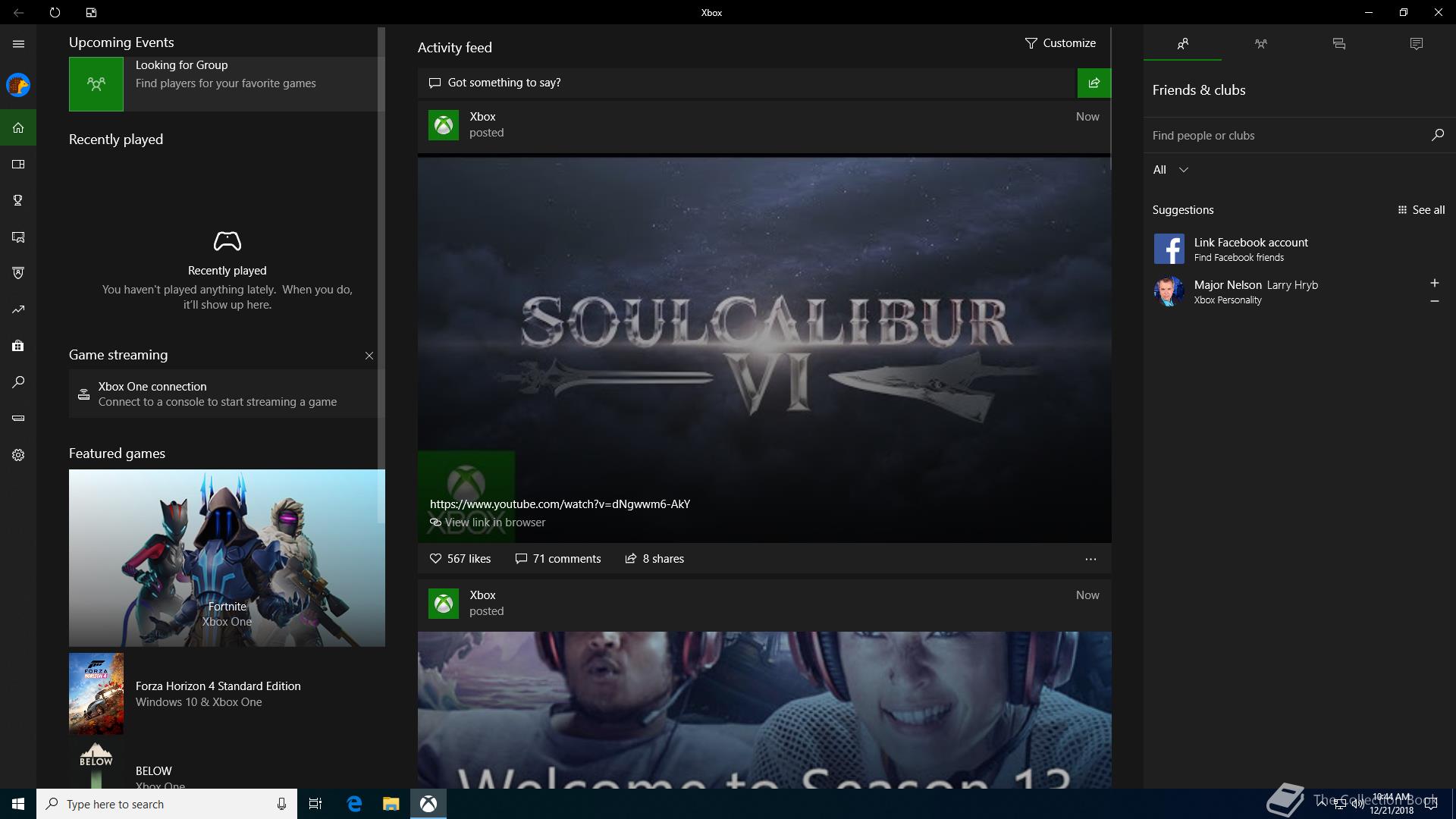
Task: Open Captures icon in the sidebar
Action: 18,237
